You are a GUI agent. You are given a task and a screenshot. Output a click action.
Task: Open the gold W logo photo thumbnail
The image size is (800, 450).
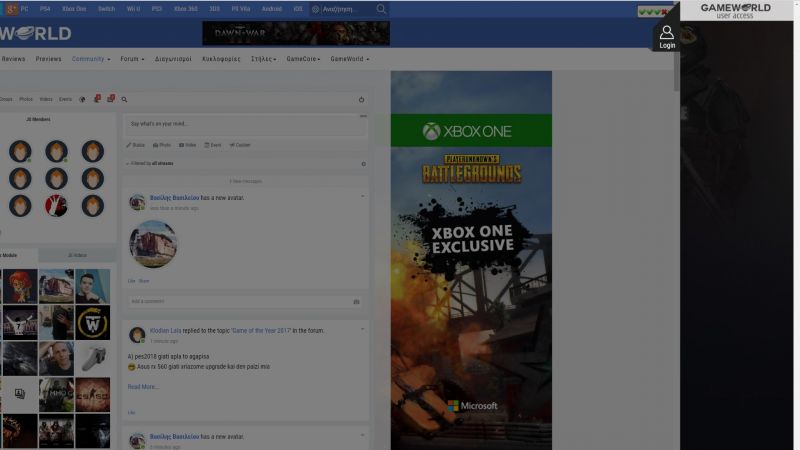92,322
